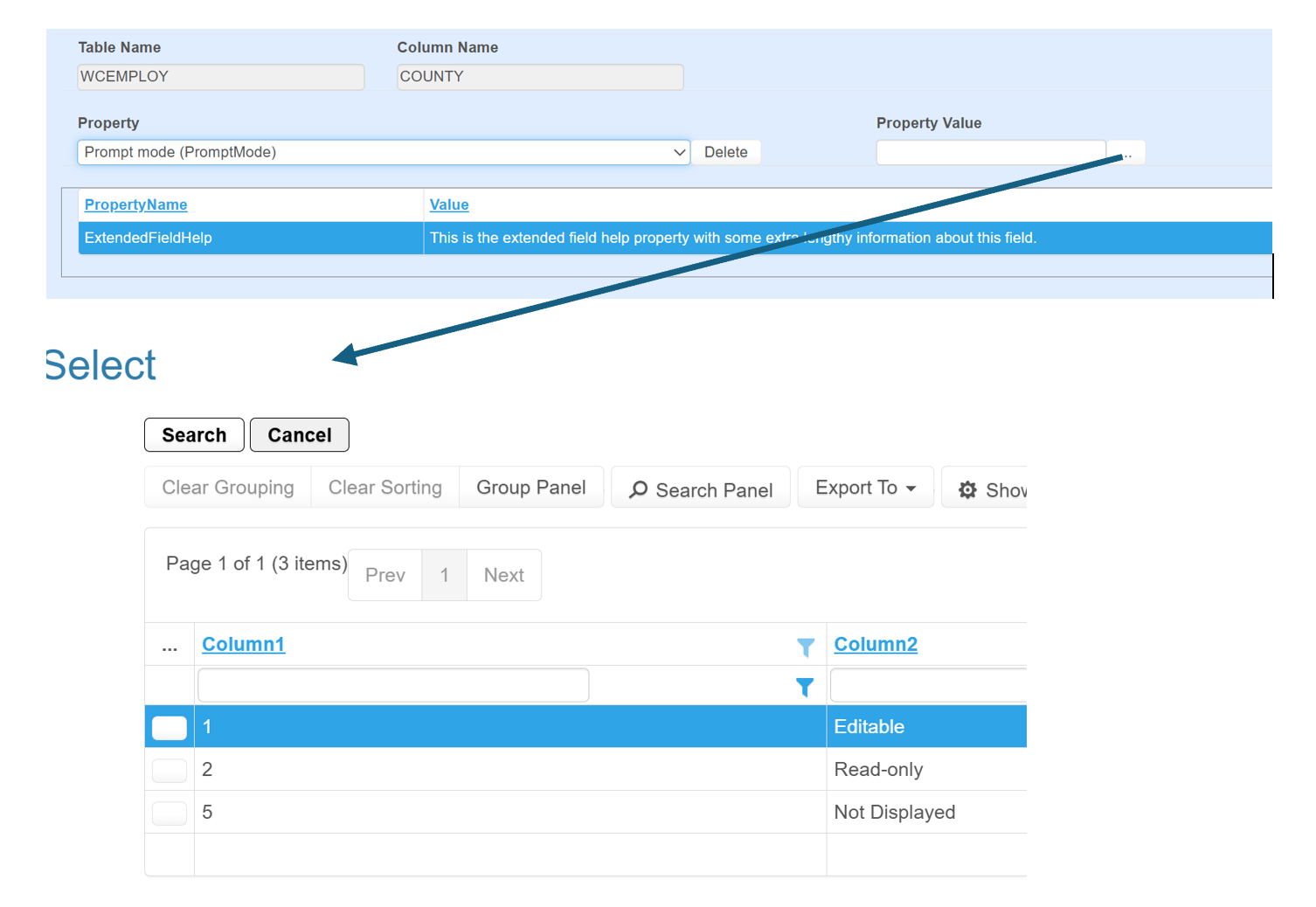Open Property Value lookup ellipsis button
The height and width of the screenshot is (907, 1316).
pyautogui.click(x=1127, y=153)
